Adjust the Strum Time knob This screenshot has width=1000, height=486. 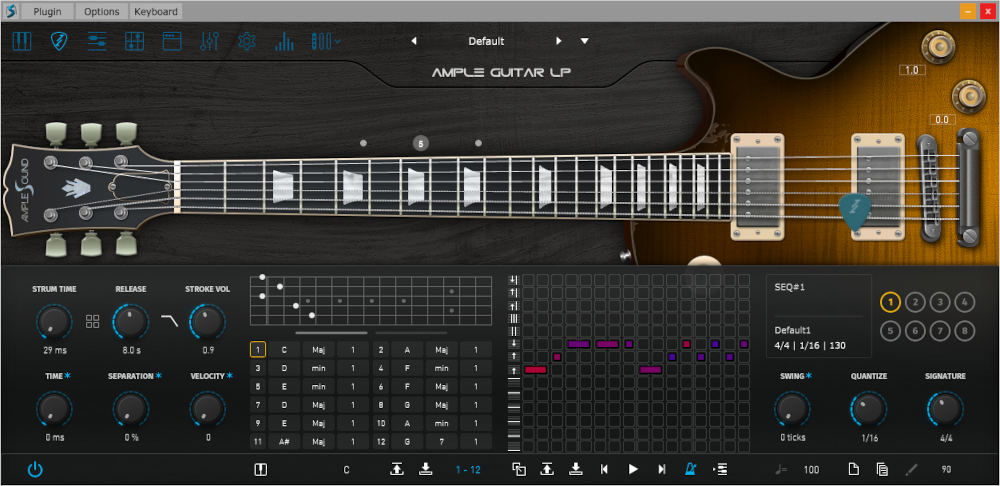(54, 321)
